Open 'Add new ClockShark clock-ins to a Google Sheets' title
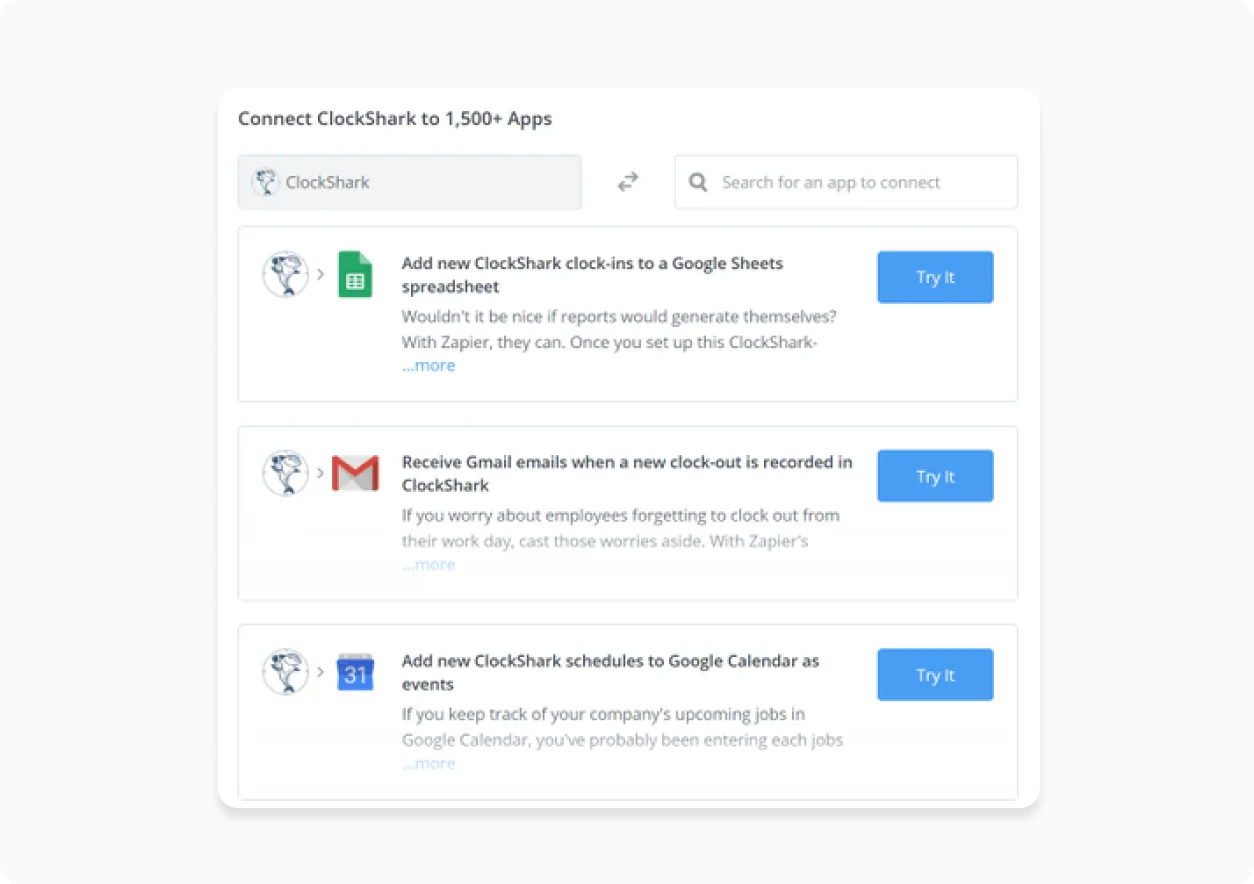 click(593, 275)
